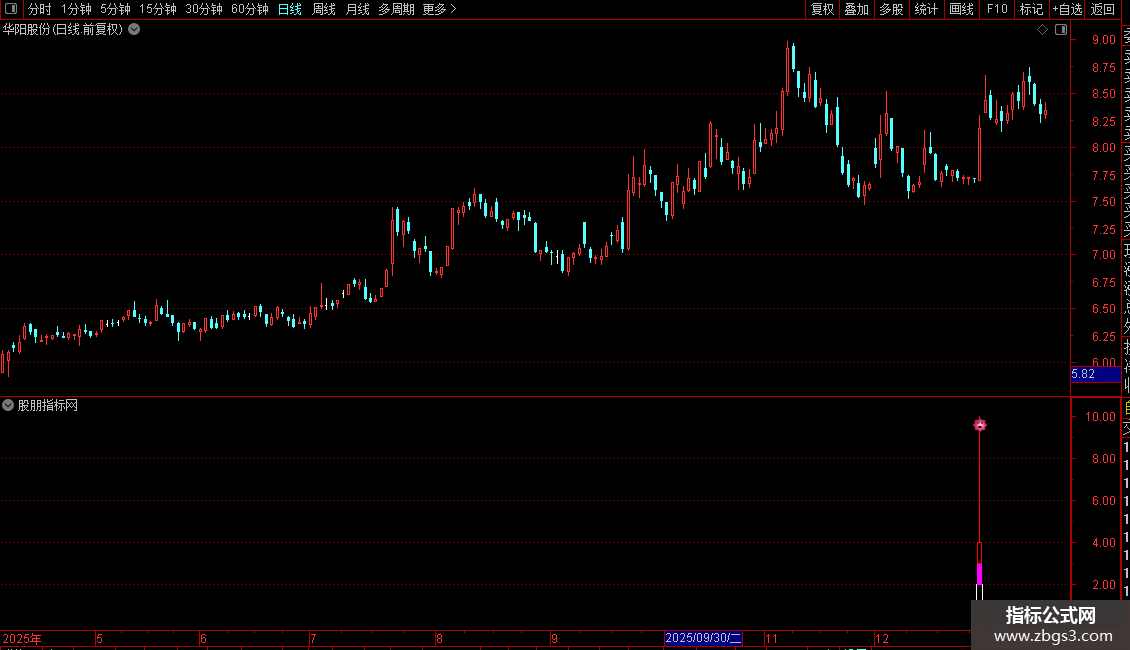The width and height of the screenshot is (1130, 650).
Task: Click the magenta indicator bar segment
Action: point(979,574)
